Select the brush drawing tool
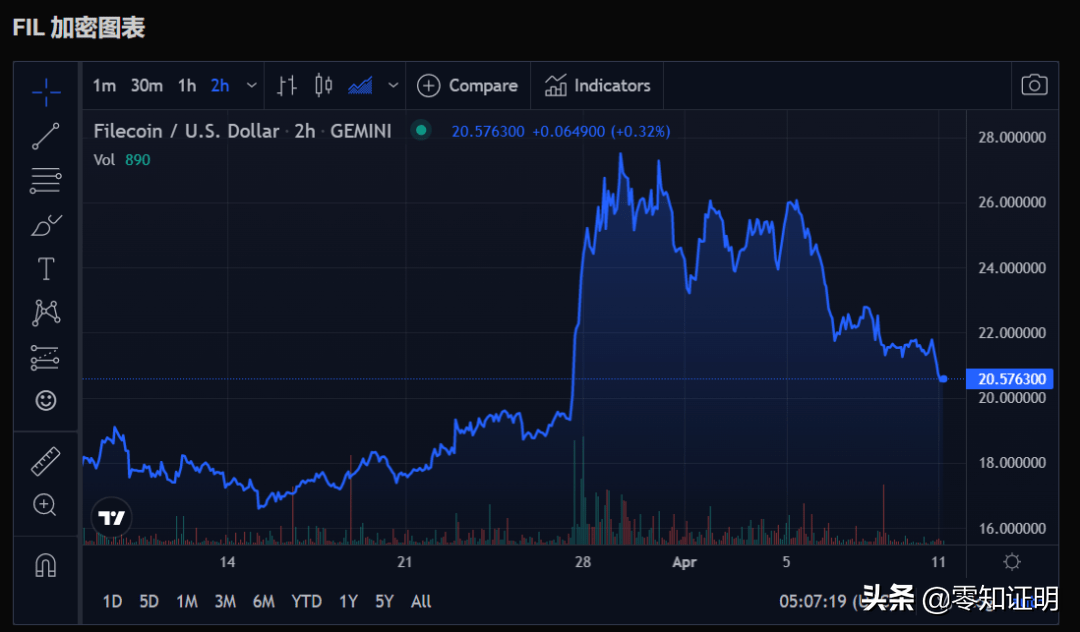 46,225
